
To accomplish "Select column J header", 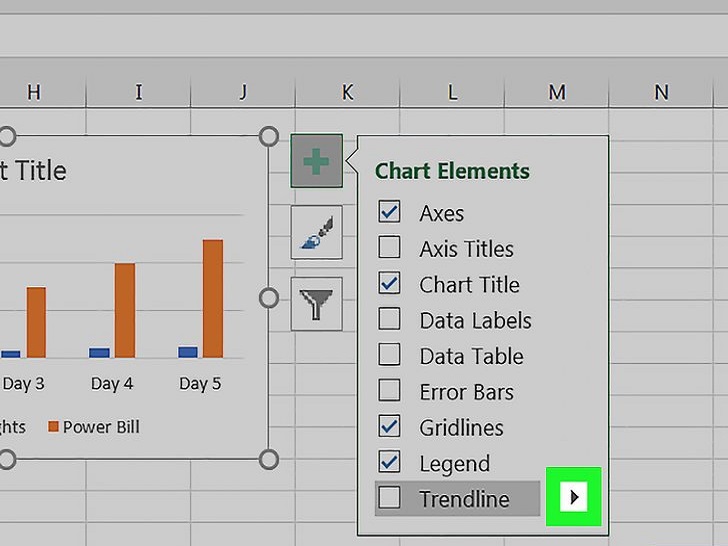I will point(243,92).
